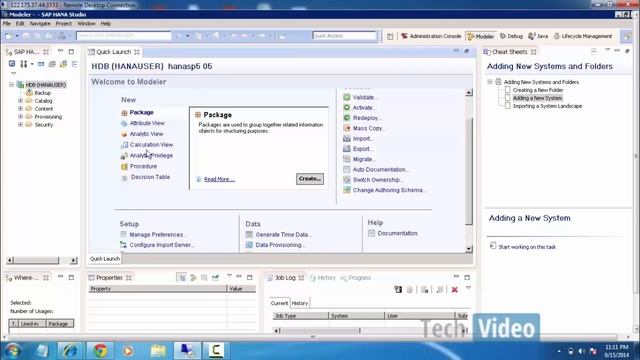The width and height of the screenshot is (640, 360).
Task: Expand the Content folder
Action: click(20, 109)
